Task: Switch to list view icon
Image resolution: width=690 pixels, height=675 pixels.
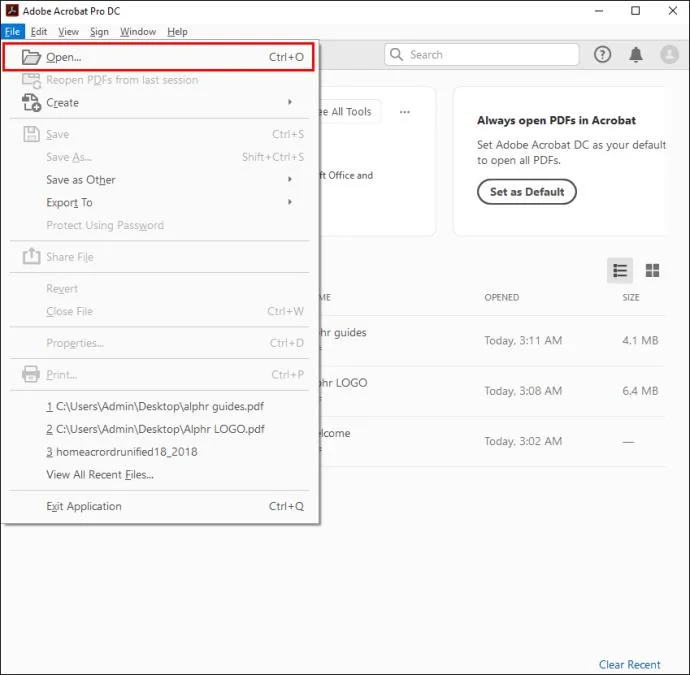Action: [620, 270]
